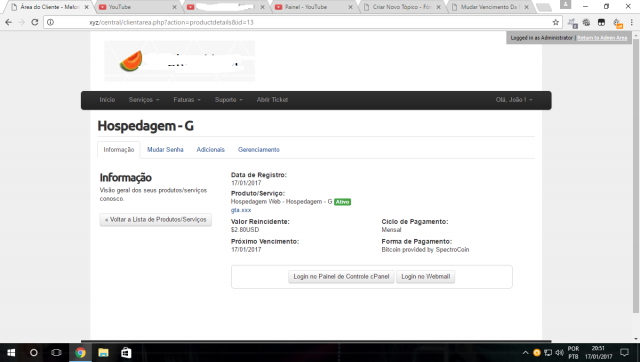
Task: Bookmark this page using the star icon
Action: [x=556, y=22]
